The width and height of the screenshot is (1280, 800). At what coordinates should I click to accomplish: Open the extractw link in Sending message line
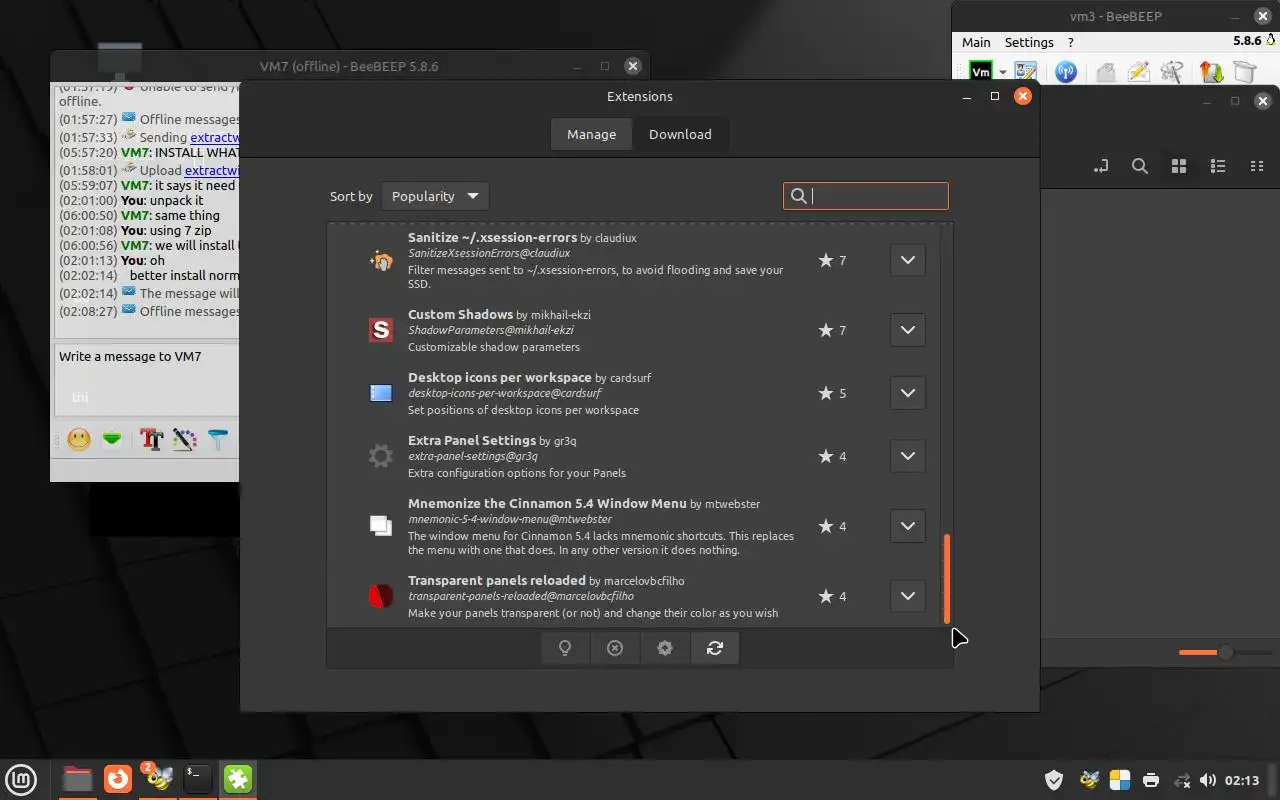[x=215, y=137]
